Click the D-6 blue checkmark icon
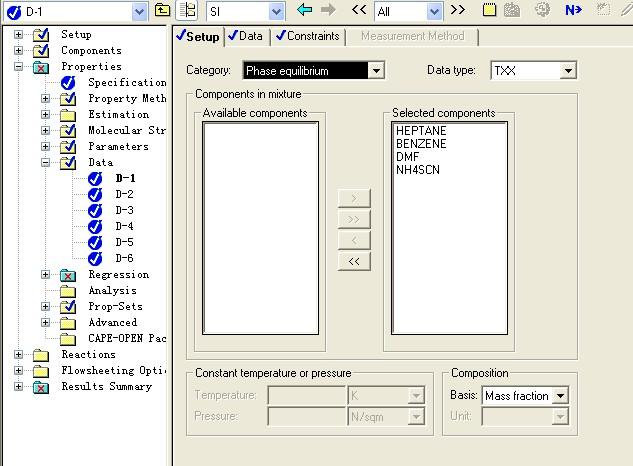633x466 pixels. (95, 258)
